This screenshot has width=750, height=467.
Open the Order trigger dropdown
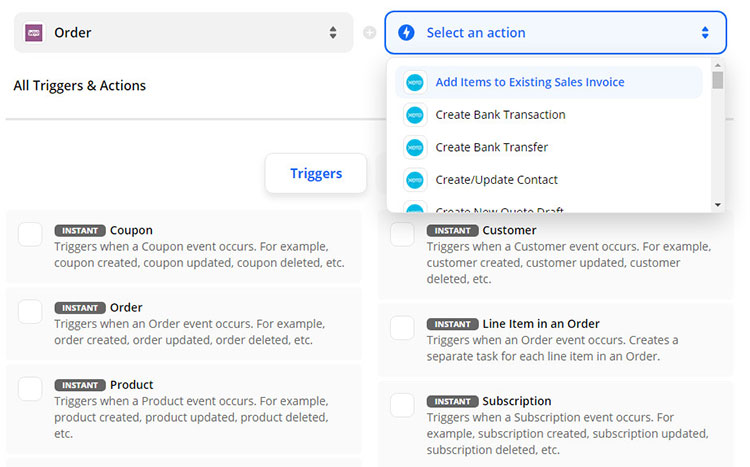pos(183,33)
